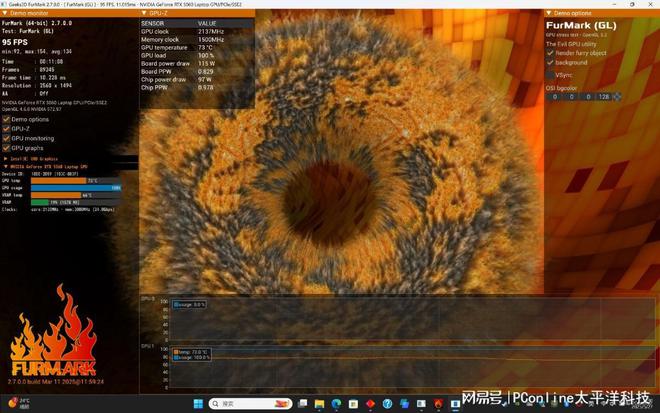Toggle the Render furry object checkbox
The width and height of the screenshot is (660, 413).
550,53
